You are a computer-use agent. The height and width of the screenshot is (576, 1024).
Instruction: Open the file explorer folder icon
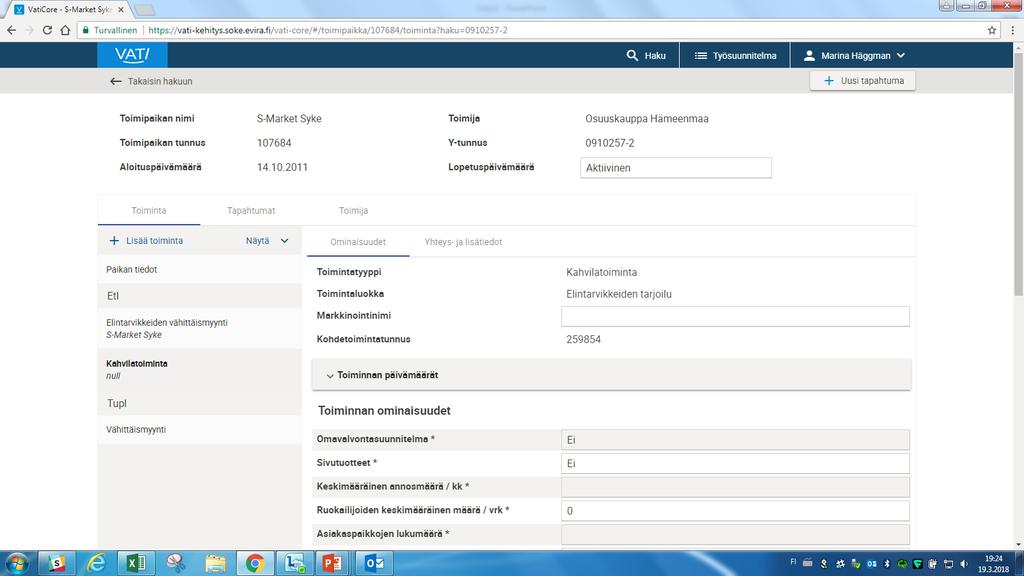tap(215, 563)
